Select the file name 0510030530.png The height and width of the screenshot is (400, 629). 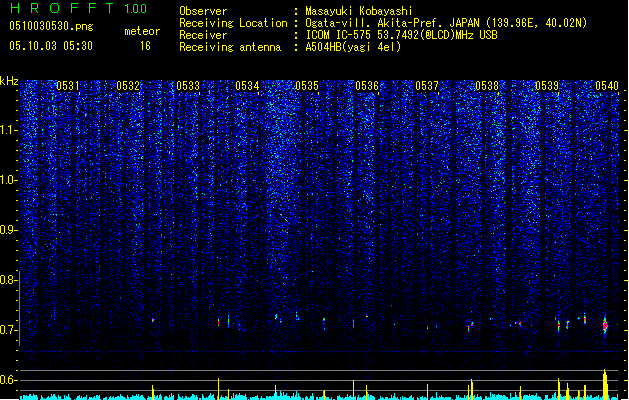[51, 26]
